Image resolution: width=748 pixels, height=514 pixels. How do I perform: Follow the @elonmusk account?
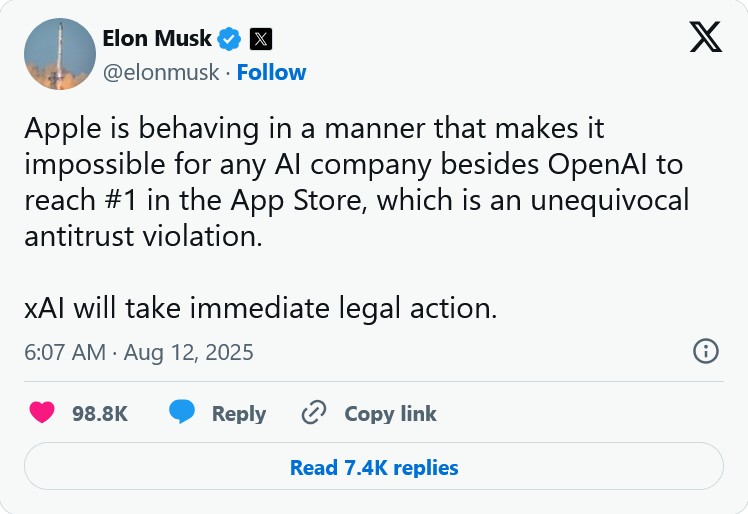[271, 72]
